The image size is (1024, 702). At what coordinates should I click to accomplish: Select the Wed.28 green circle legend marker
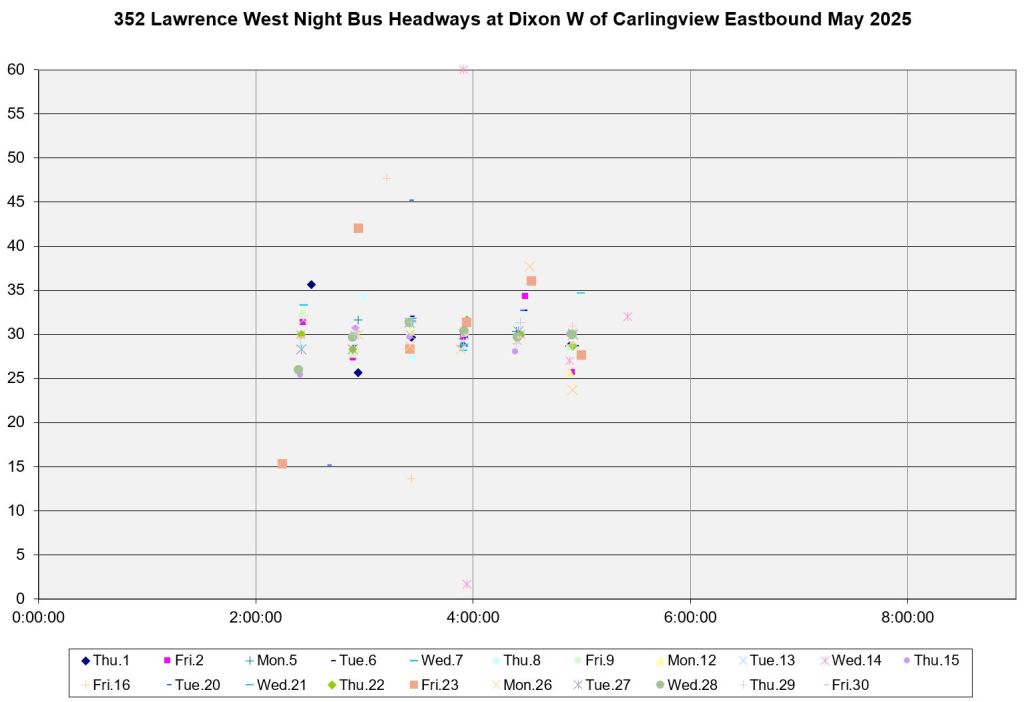pos(661,684)
